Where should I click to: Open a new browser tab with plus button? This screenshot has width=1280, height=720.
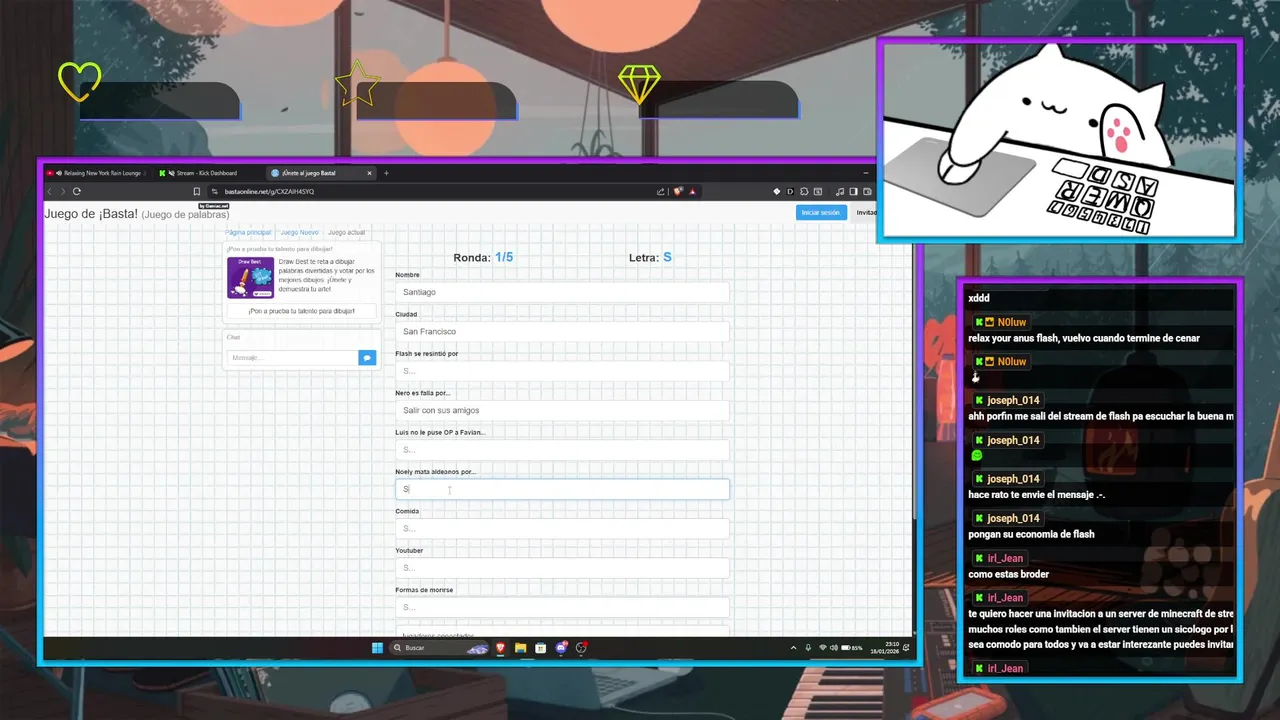386,173
